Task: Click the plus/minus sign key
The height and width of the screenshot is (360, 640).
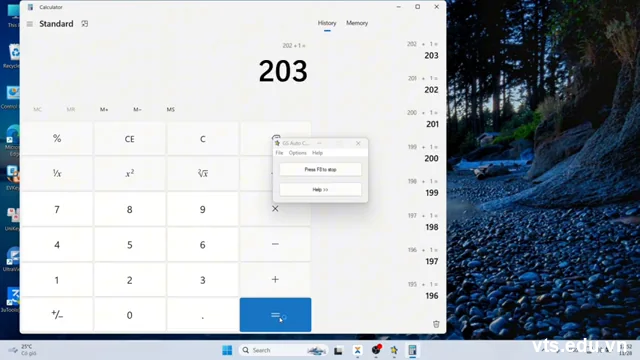Action: (57, 315)
